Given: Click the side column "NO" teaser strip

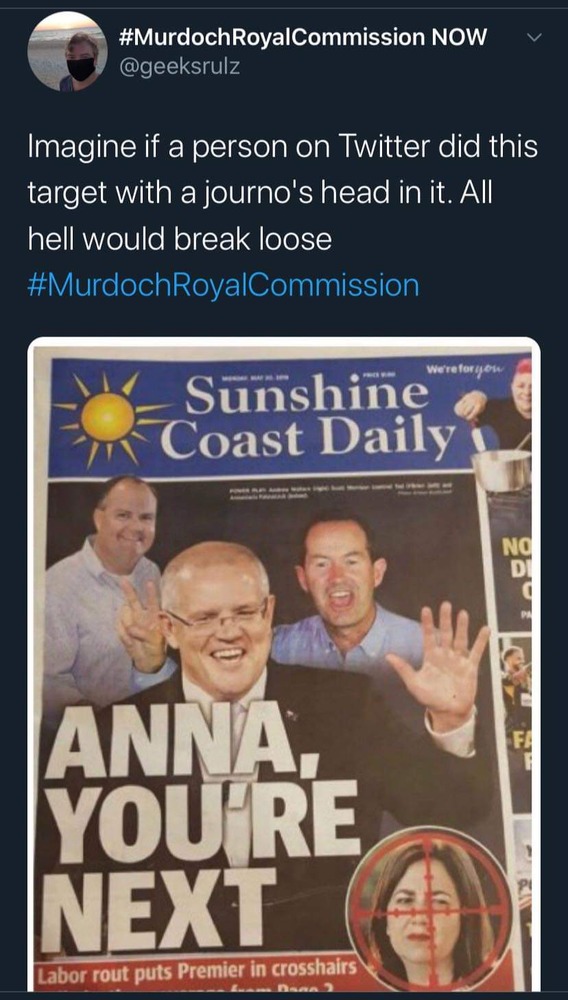Looking at the screenshot, I should [x=515, y=574].
